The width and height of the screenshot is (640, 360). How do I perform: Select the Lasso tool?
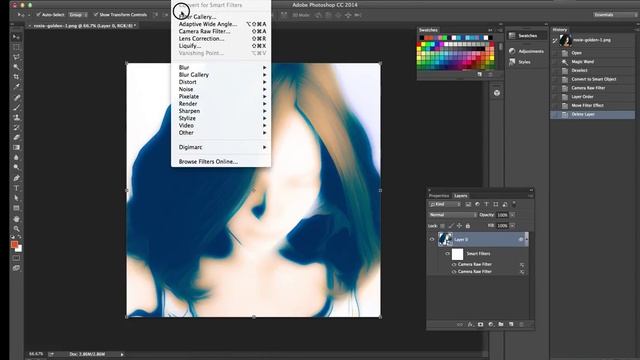16,57
